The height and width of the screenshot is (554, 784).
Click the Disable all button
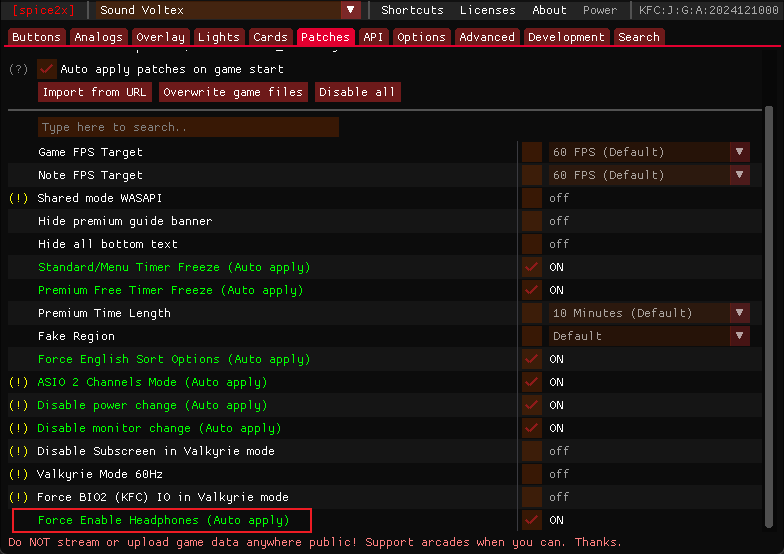(357, 92)
